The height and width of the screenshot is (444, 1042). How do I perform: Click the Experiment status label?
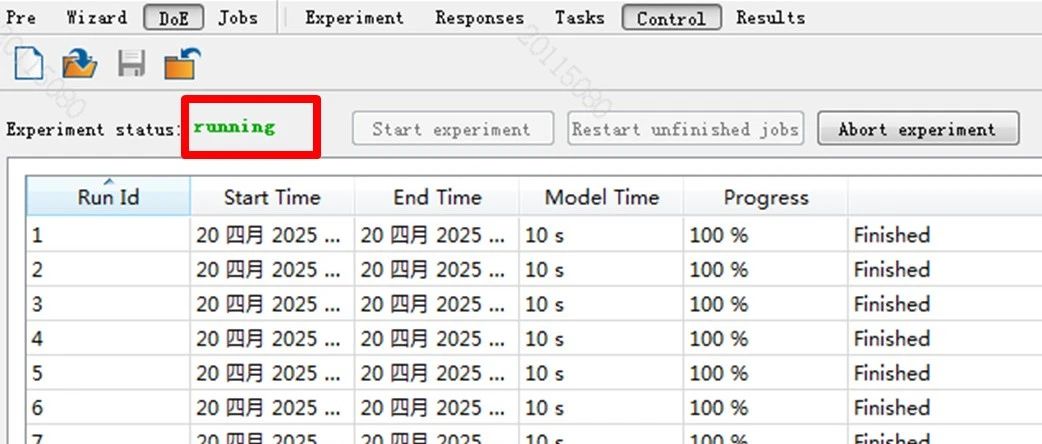(x=94, y=129)
